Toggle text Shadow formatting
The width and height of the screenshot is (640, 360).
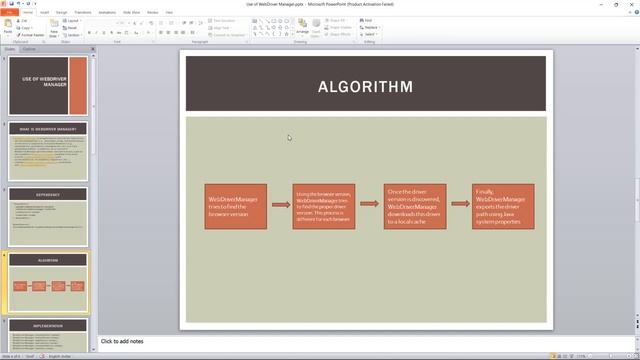point(111,33)
